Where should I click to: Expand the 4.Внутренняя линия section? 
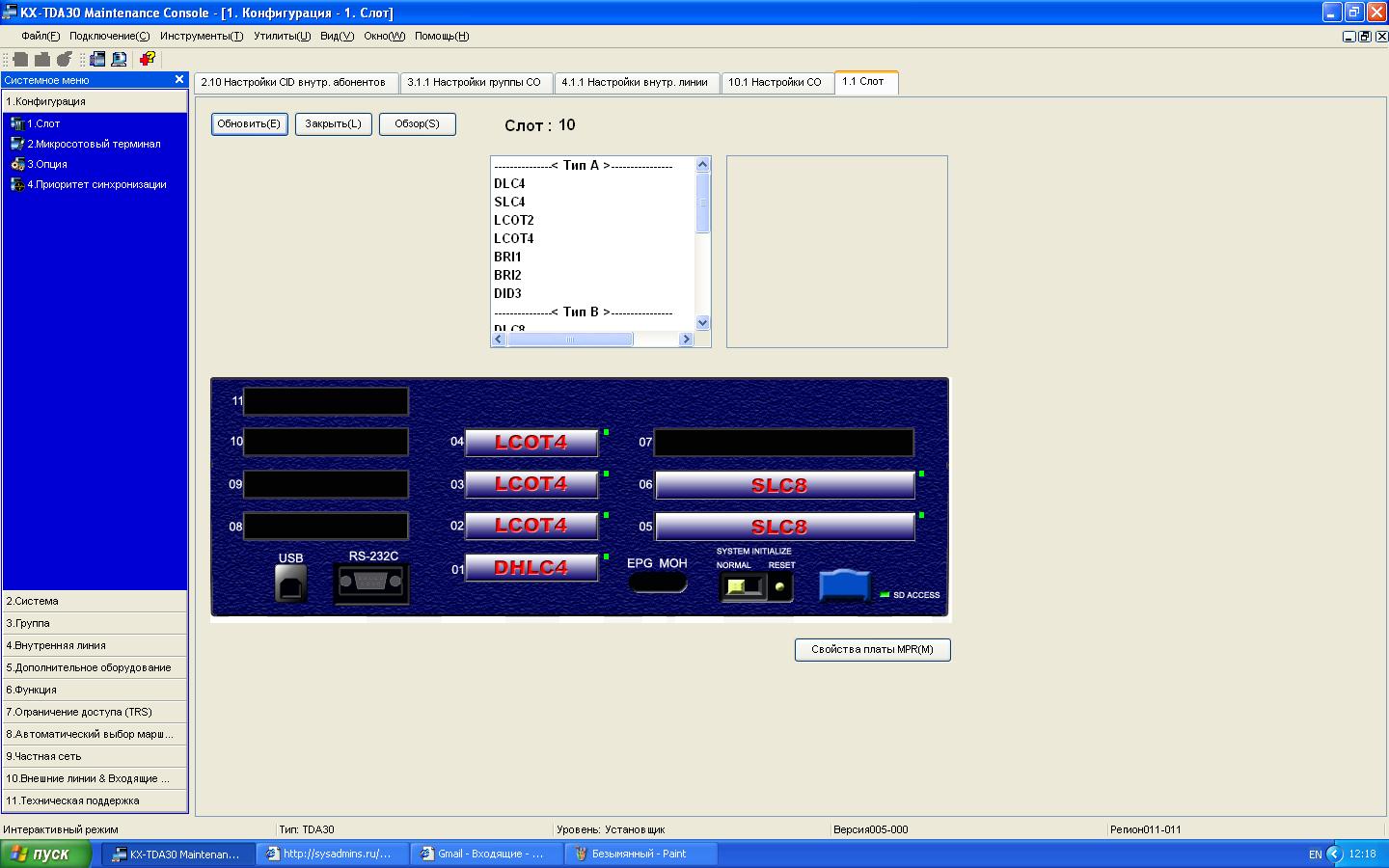[95, 645]
